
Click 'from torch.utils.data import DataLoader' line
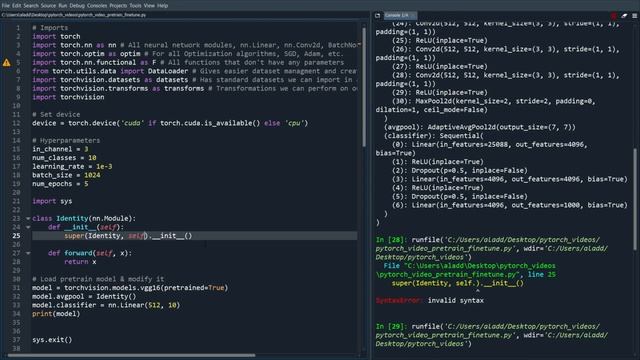tap(110, 71)
